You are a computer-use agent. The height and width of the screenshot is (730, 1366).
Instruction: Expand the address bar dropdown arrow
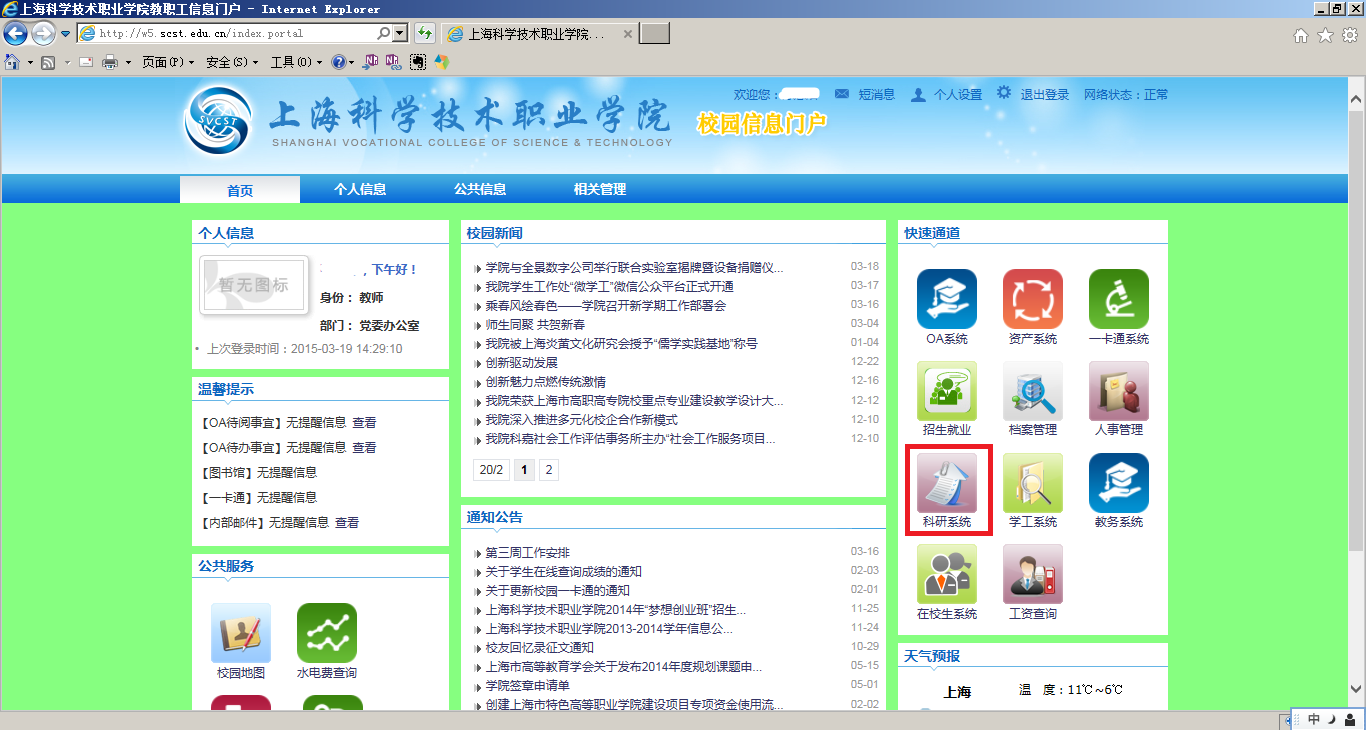pos(400,33)
